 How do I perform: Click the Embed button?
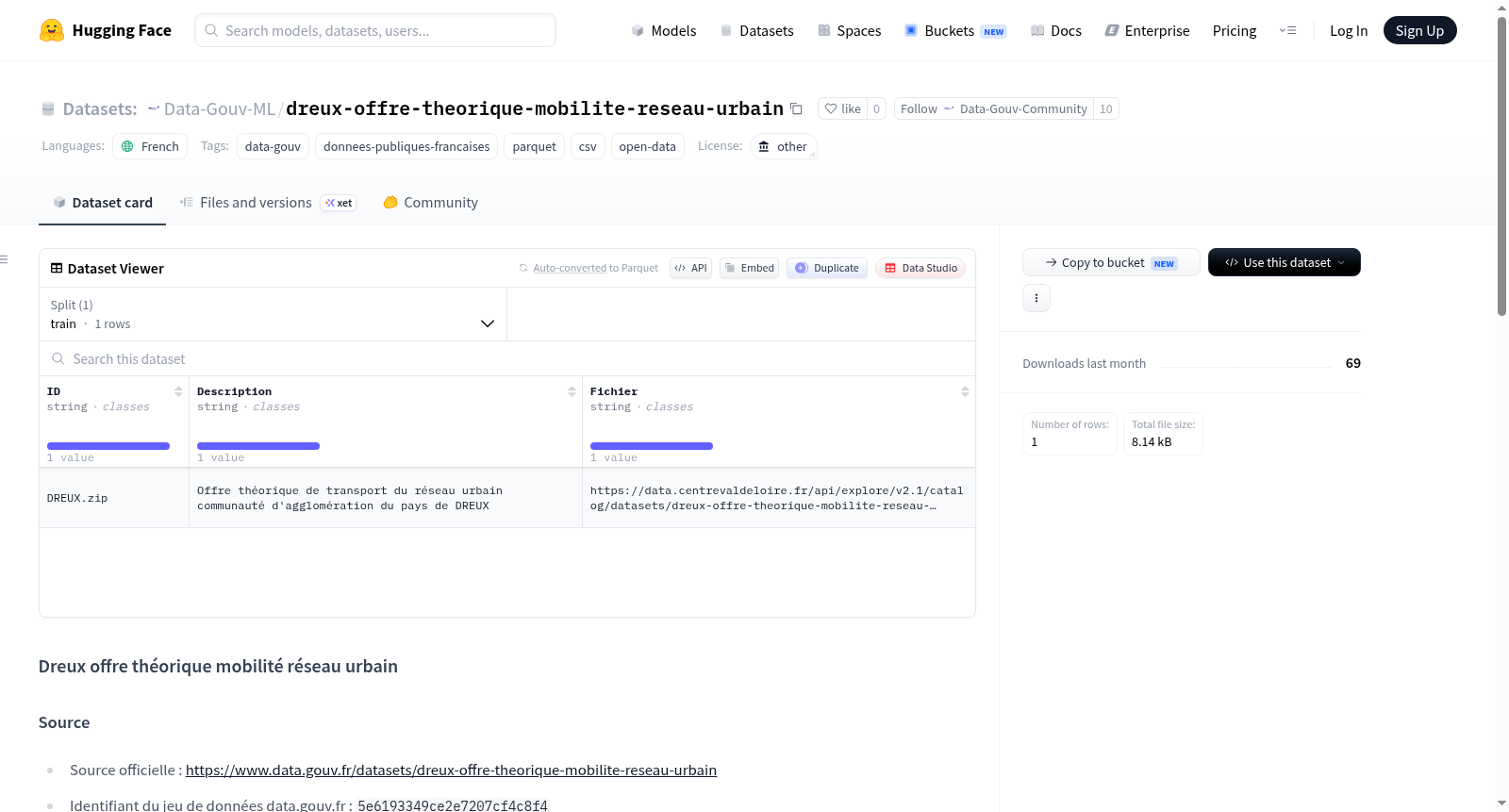click(750, 268)
